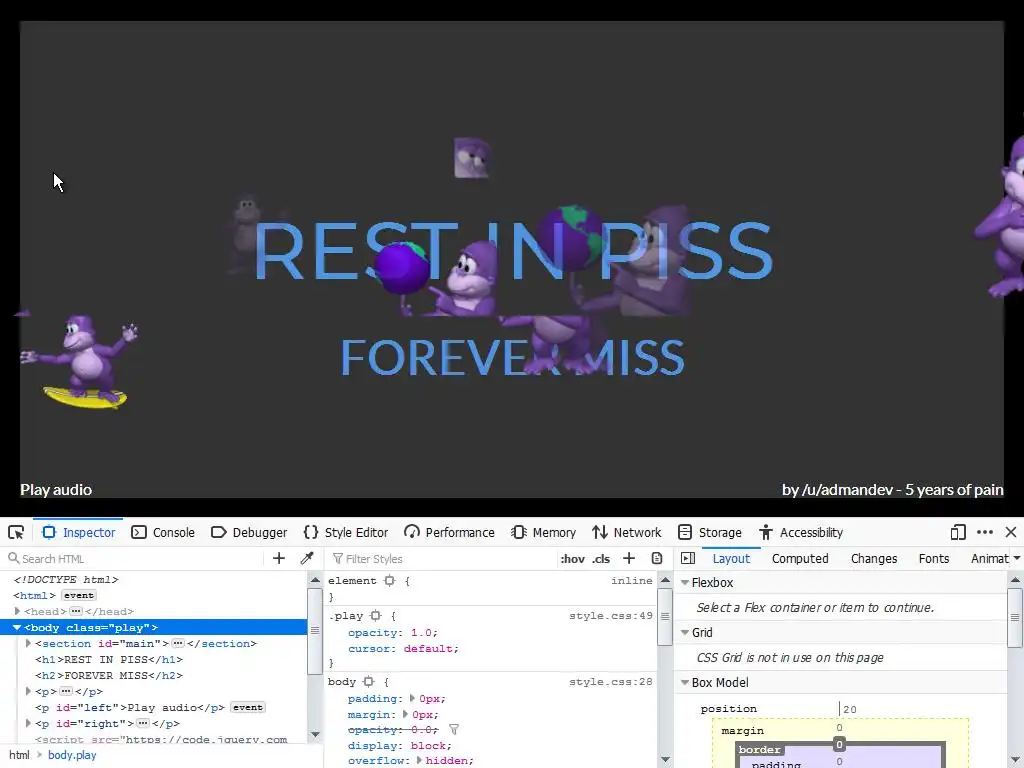Add a new CSS rule

(x=629, y=558)
